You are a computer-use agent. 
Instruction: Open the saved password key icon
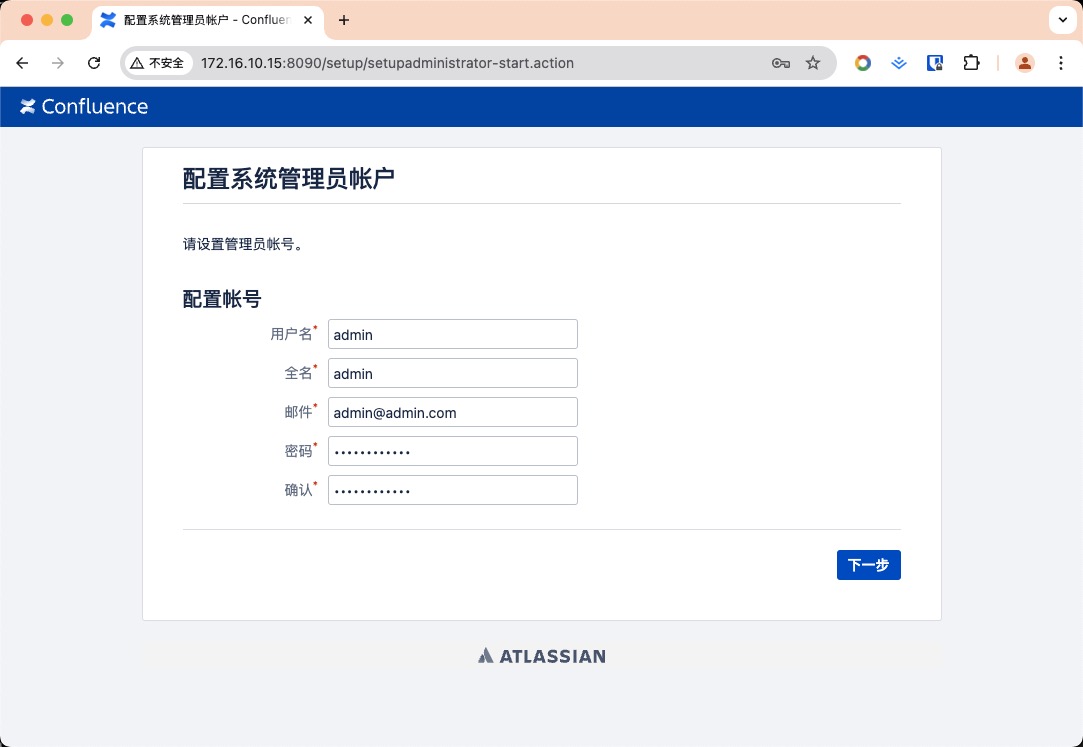point(781,63)
